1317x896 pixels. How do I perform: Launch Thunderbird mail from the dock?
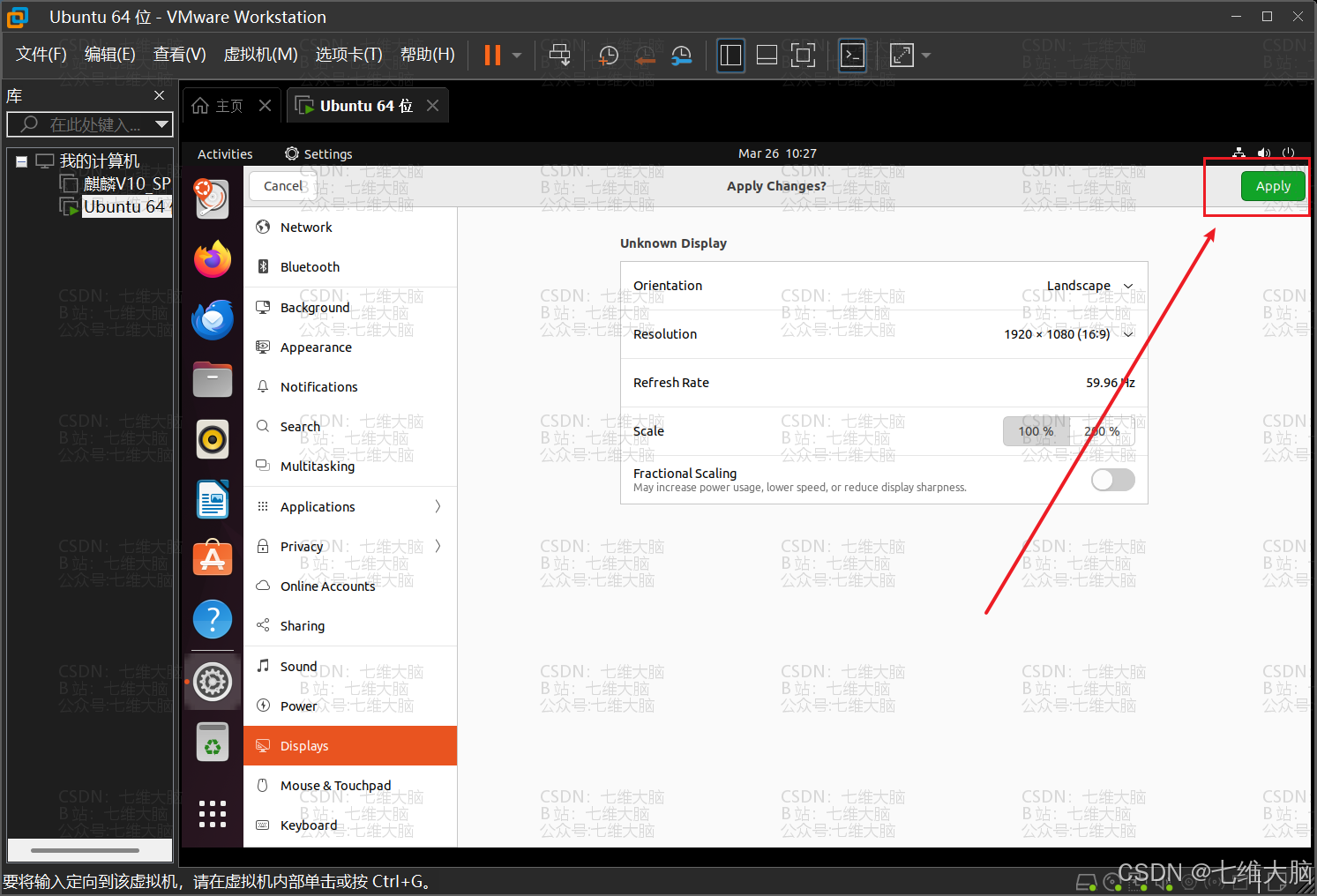point(213,319)
